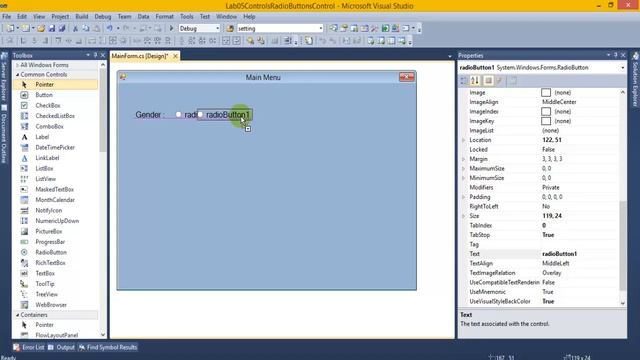This screenshot has height=360, width=640.
Task: Click the Events lightning icon in Properties
Action: click(x=499, y=81)
